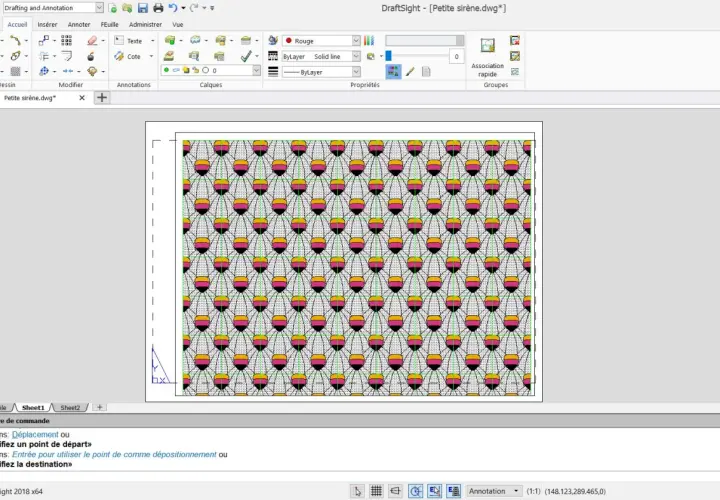This screenshot has width=720, height=500.
Task: Open the ByLayer Solid line style dropdown
Action: coord(321,56)
